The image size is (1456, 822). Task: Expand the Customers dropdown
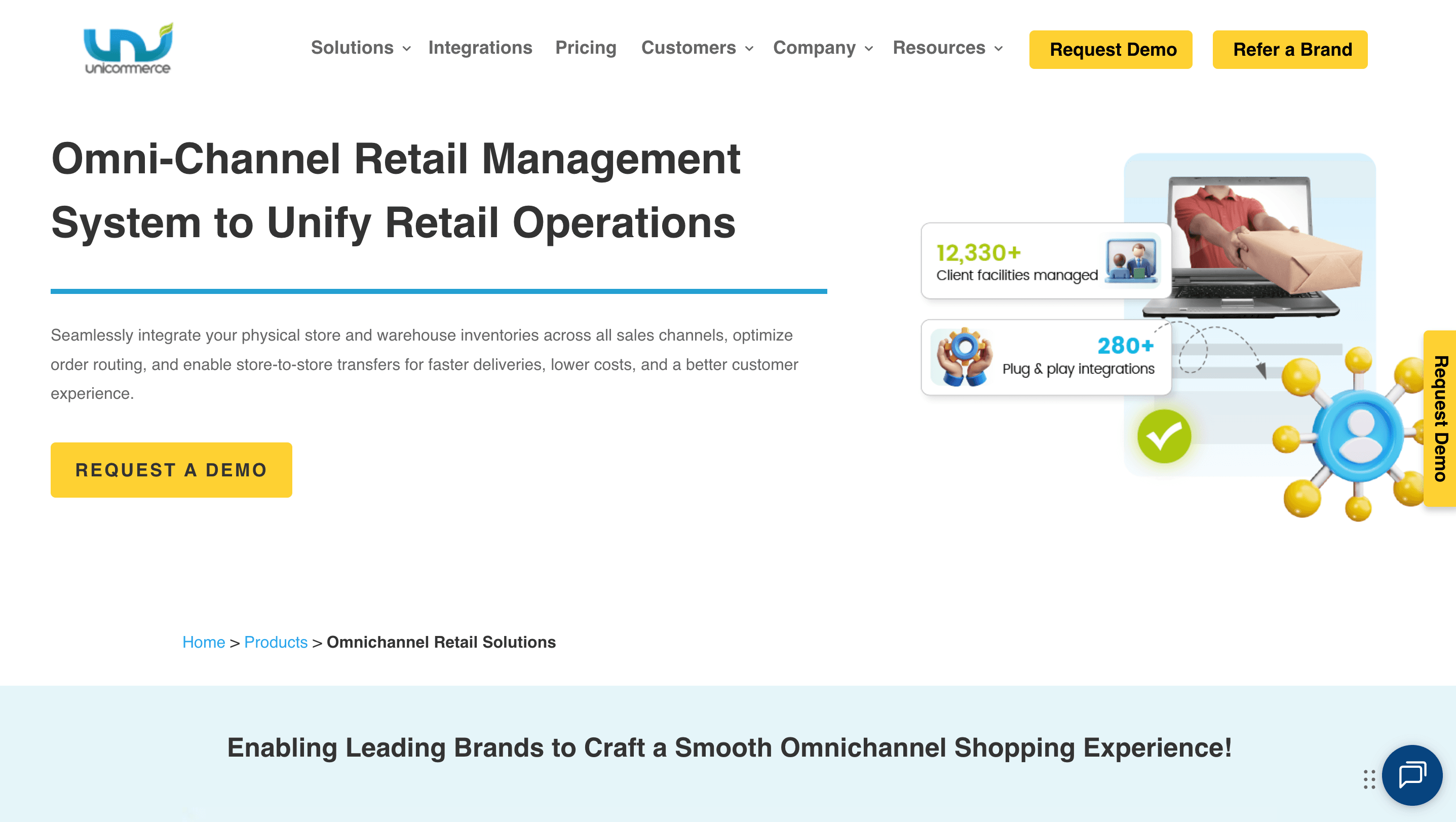pos(688,48)
